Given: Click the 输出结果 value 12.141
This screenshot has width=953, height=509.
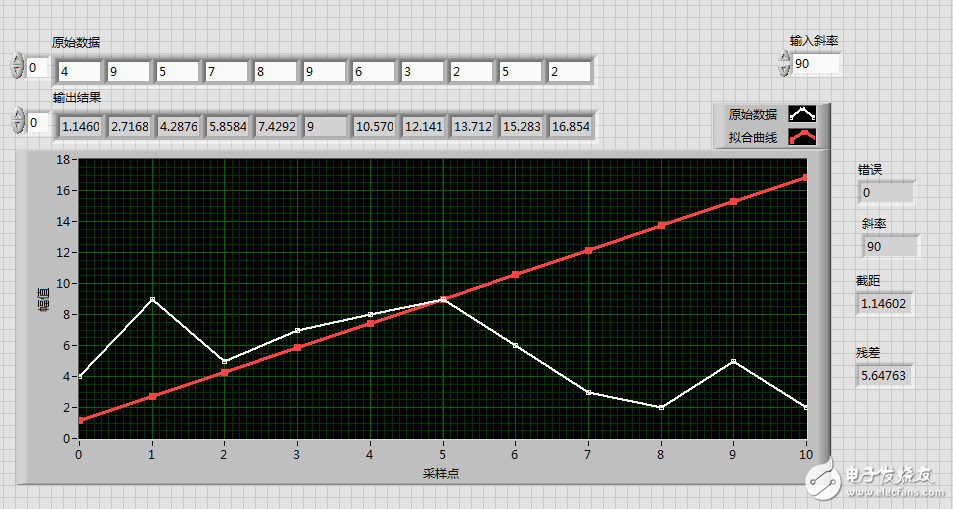Looking at the screenshot, I should (424, 126).
